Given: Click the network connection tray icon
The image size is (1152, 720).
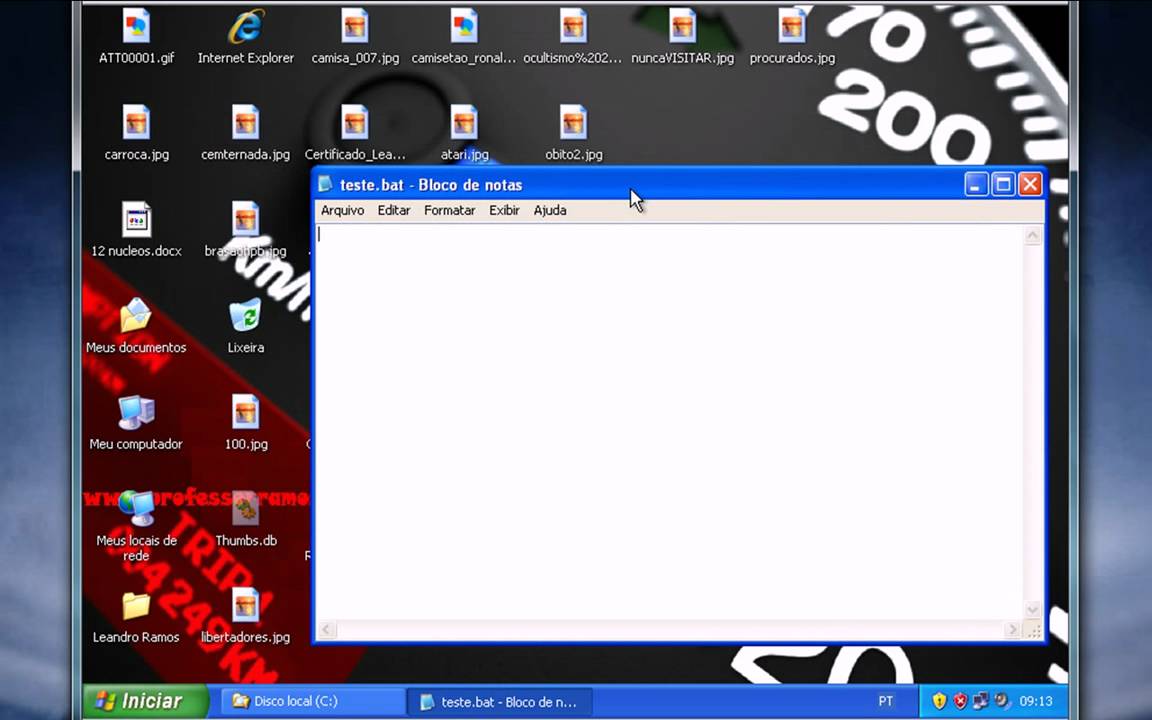Looking at the screenshot, I should [x=981, y=701].
